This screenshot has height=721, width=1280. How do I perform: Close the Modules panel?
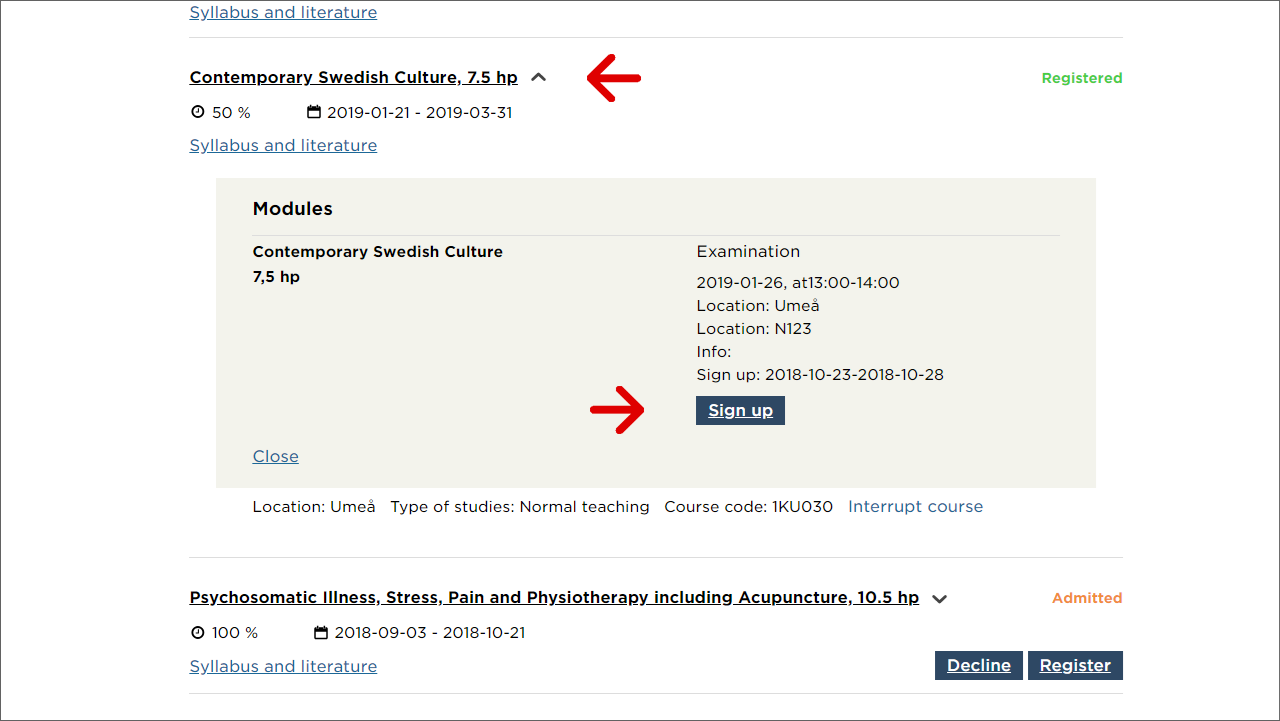click(x=275, y=456)
